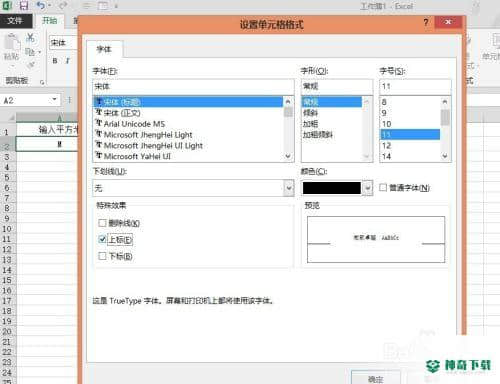
Task: Select font size 8
Action: point(410,102)
